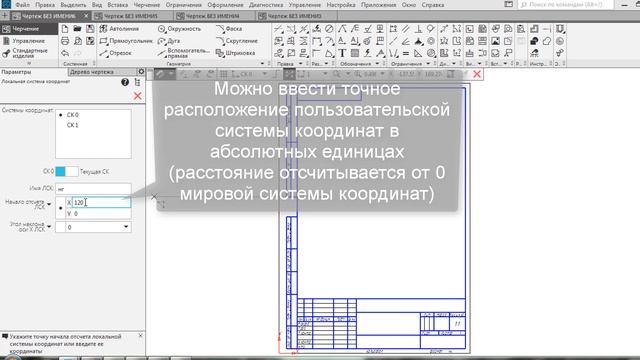
Task: Click the diameter symbol icon
Action: 329,29
